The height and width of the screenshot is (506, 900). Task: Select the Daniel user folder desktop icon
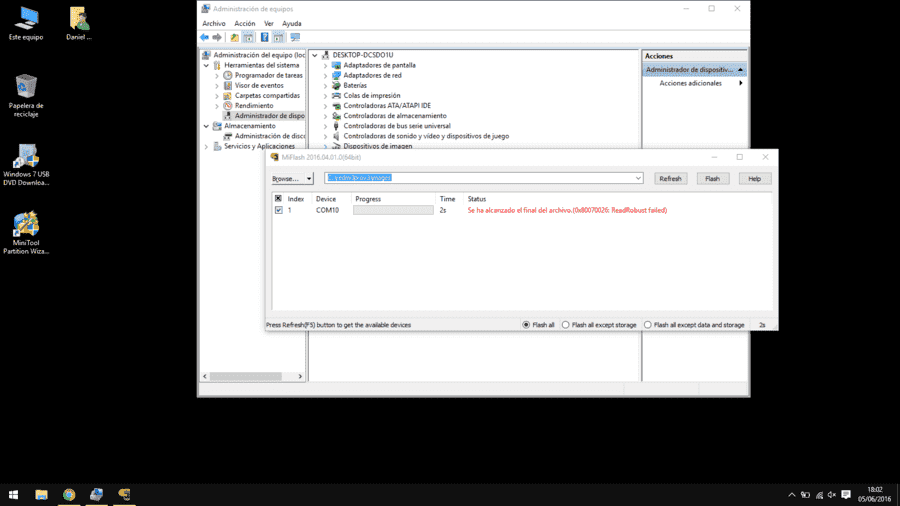tap(79, 24)
